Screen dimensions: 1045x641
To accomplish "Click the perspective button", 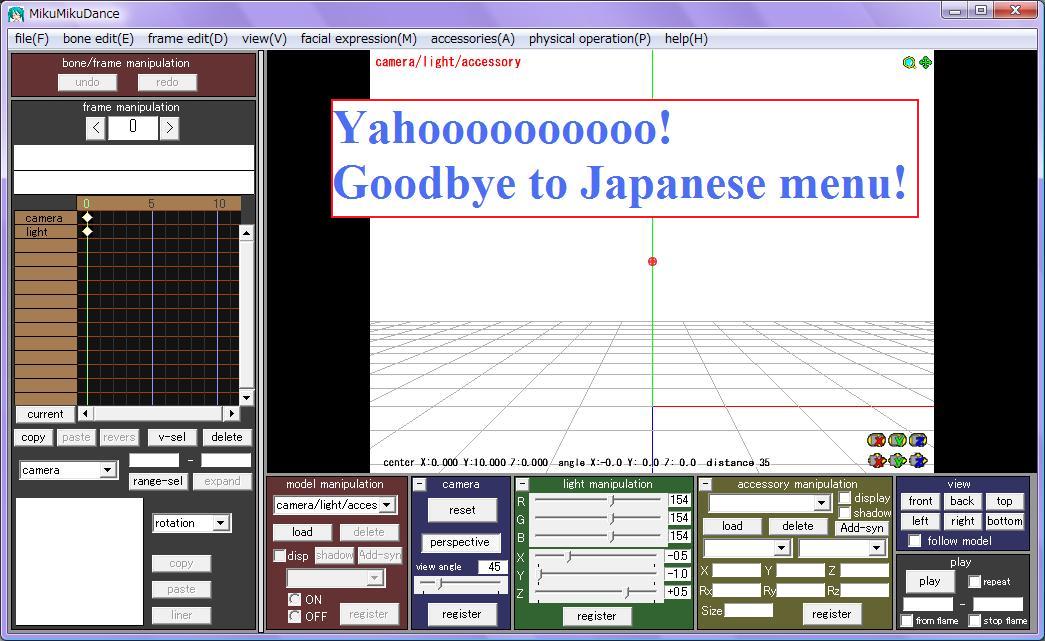I will tap(460, 542).
